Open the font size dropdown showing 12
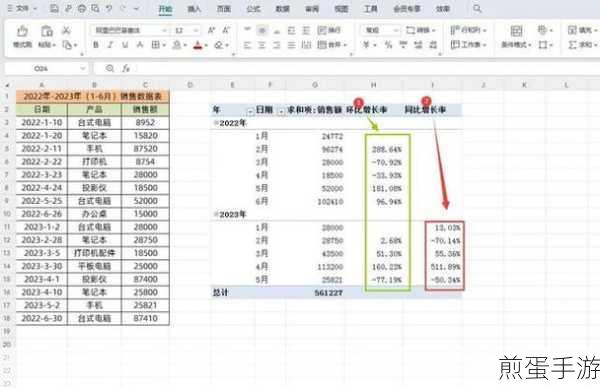 196,30
